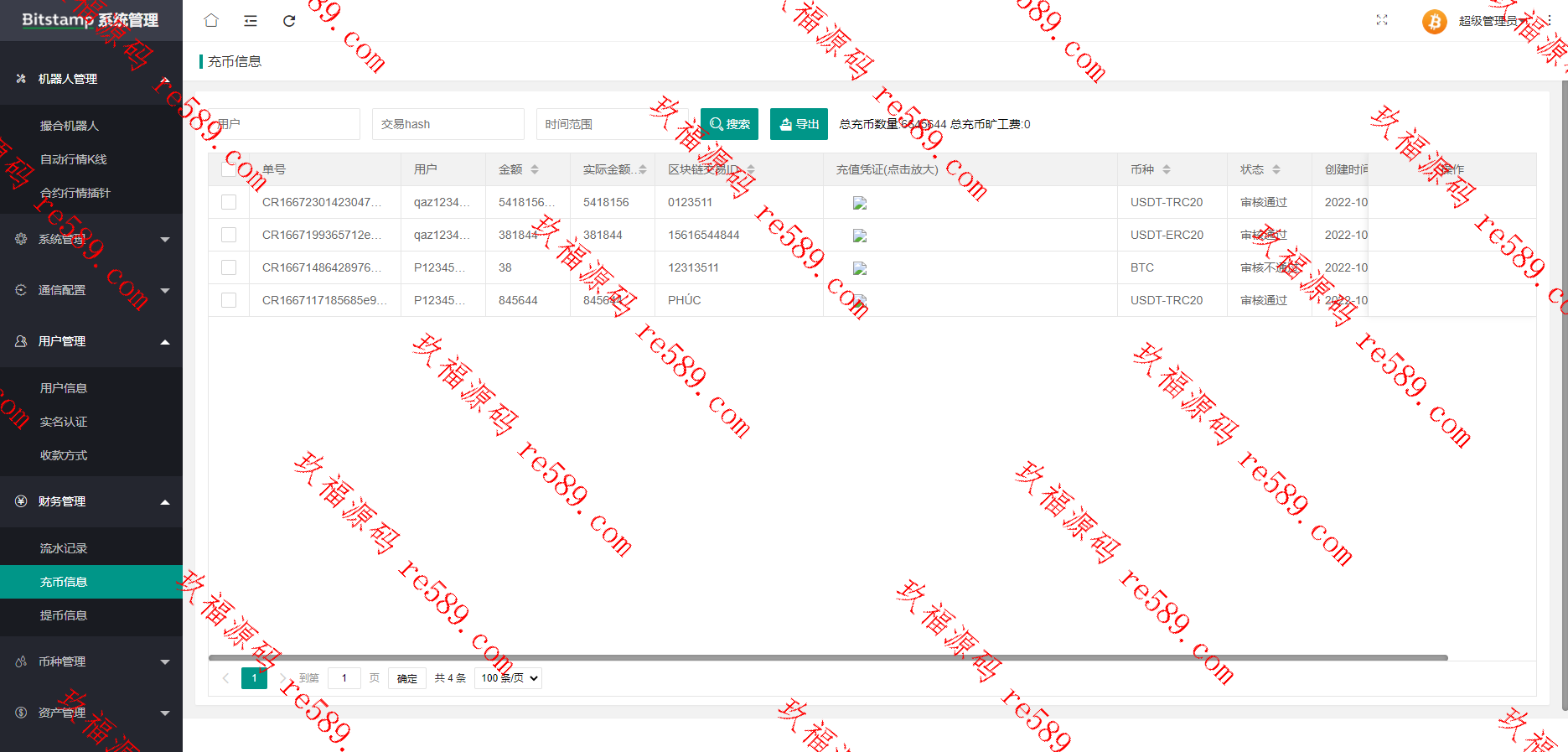Toggle sidebar collapse icon

[251, 21]
